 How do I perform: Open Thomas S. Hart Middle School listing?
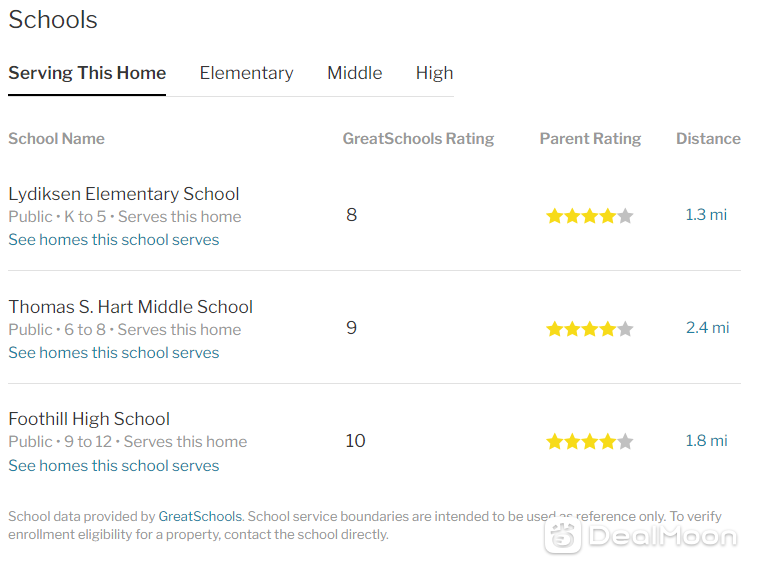(x=130, y=307)
